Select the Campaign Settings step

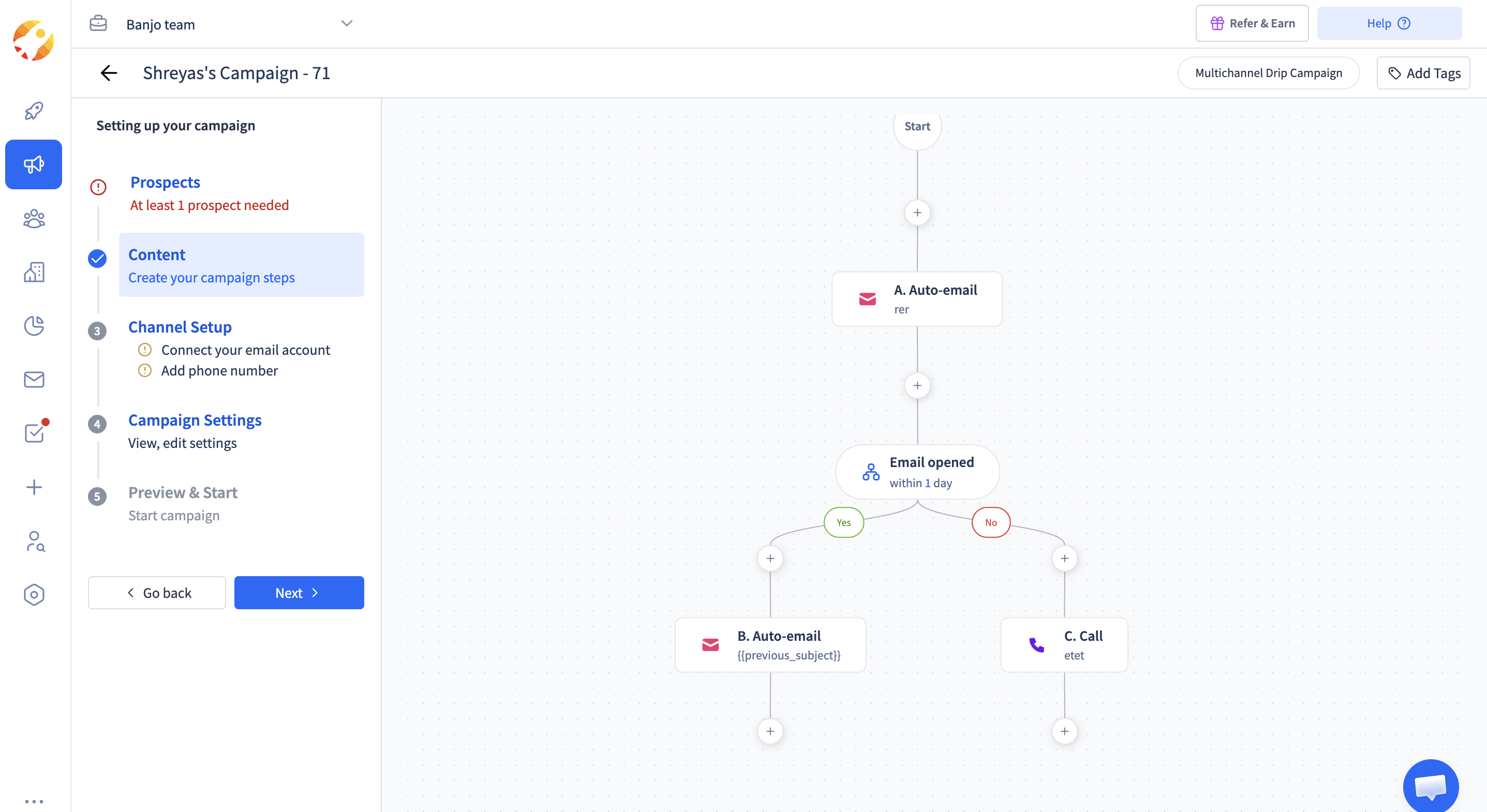[x=195, y=420]
